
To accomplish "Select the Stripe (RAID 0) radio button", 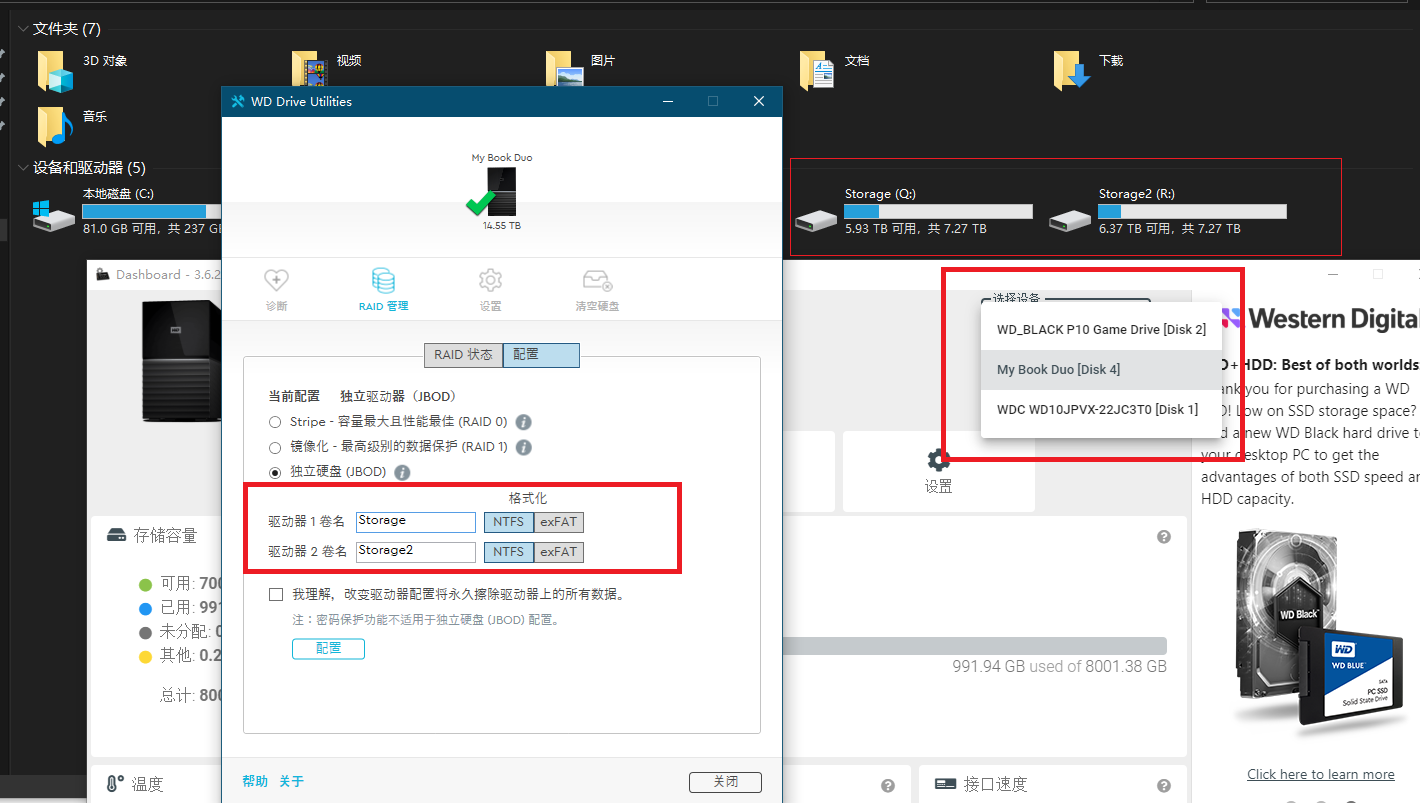I will 275,423.
